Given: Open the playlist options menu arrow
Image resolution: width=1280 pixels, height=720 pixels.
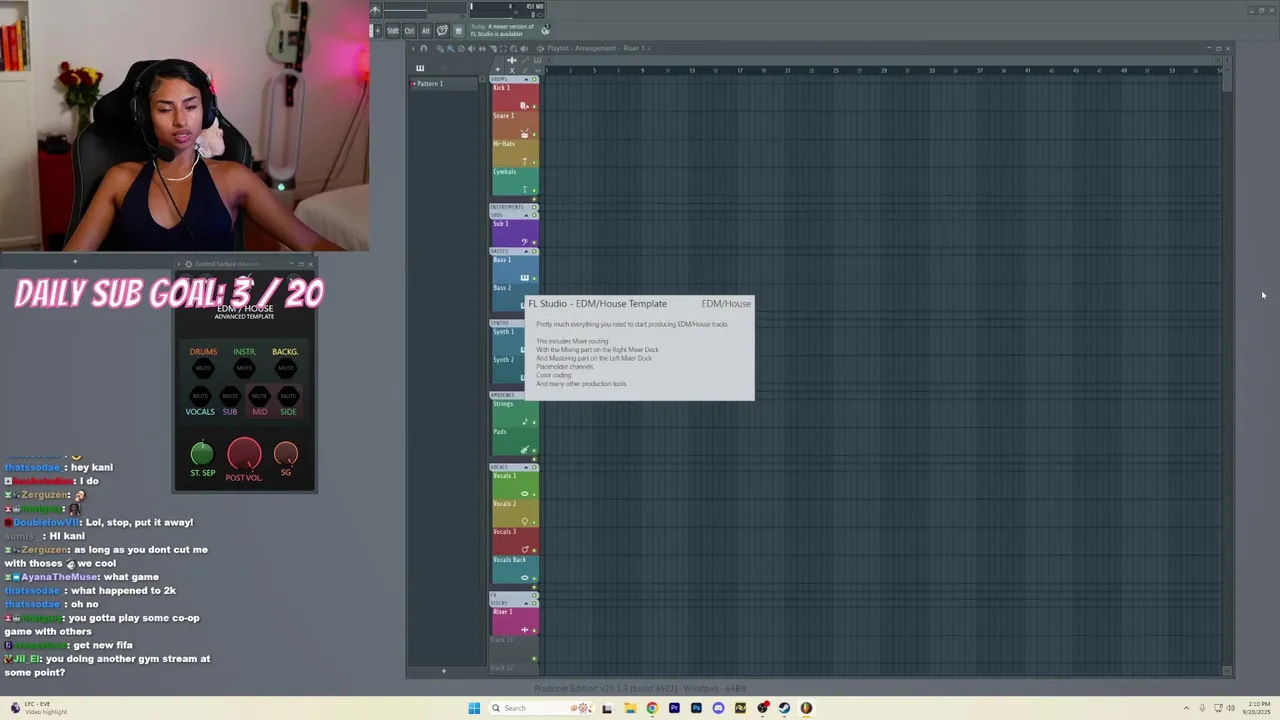Looking at the screenshot, I should click(x=413, y=48).
